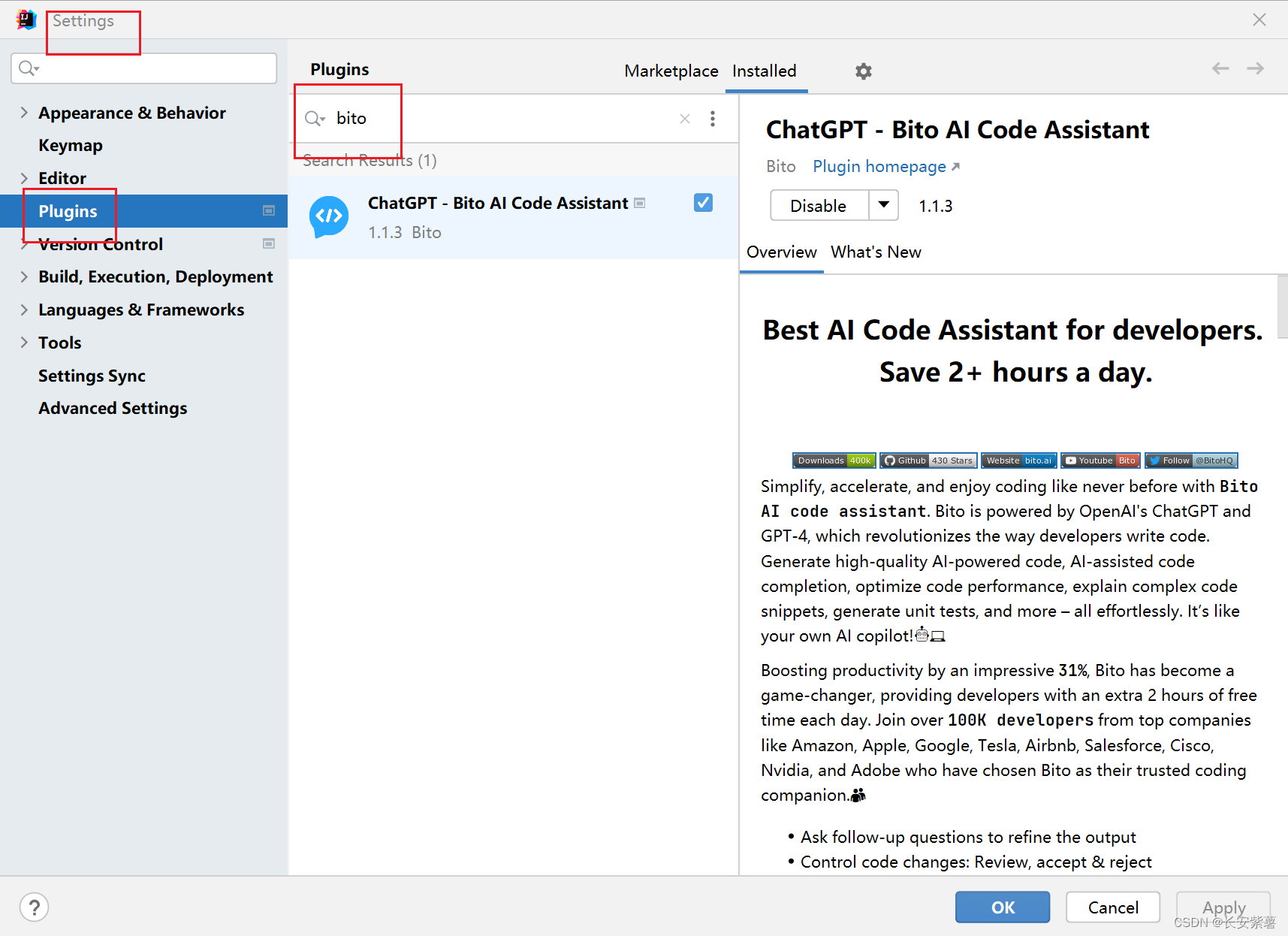The image size is (1288, 936).
Task: Click the Bito vendor name link
Action: [781, 166]
